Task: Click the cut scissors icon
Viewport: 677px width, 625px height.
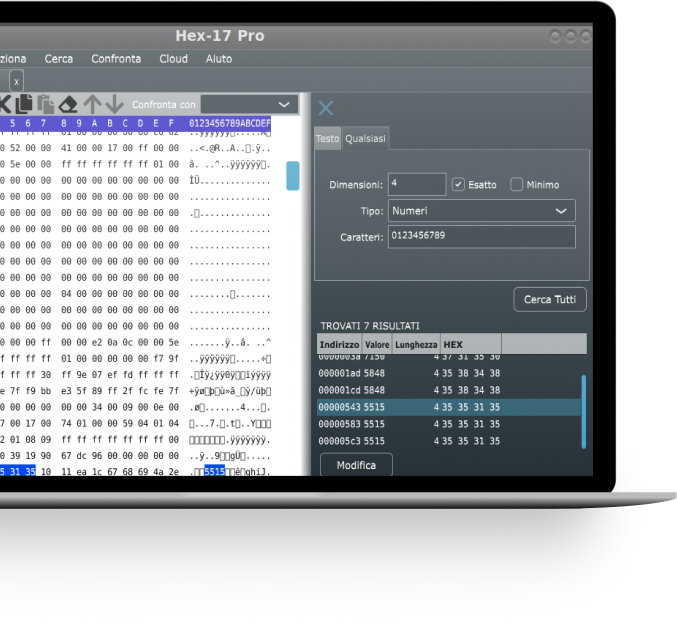Action: point(4,104)
